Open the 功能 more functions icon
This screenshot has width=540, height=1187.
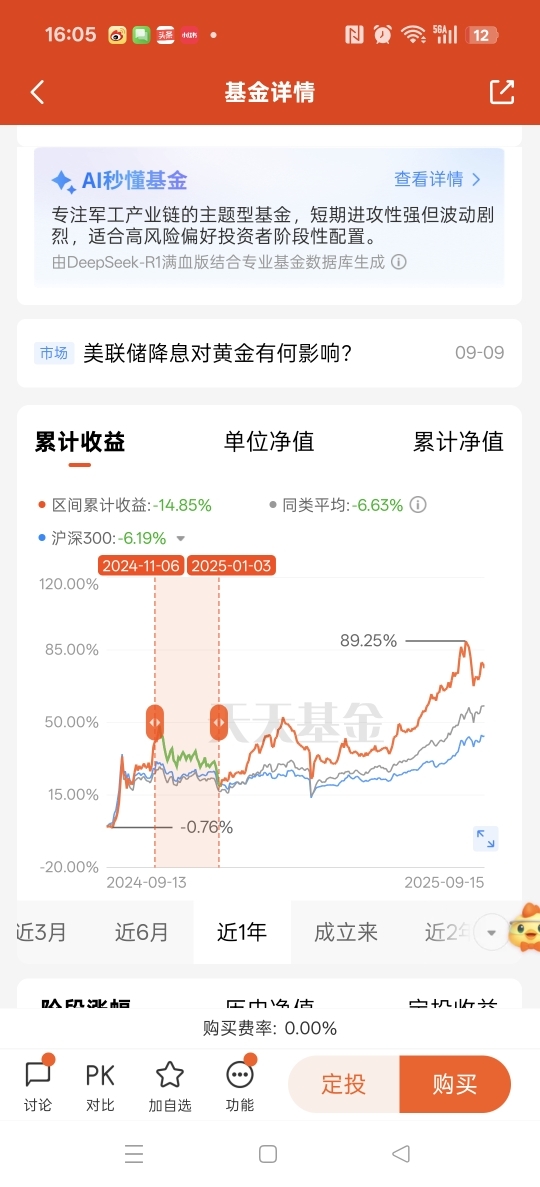240,1084
